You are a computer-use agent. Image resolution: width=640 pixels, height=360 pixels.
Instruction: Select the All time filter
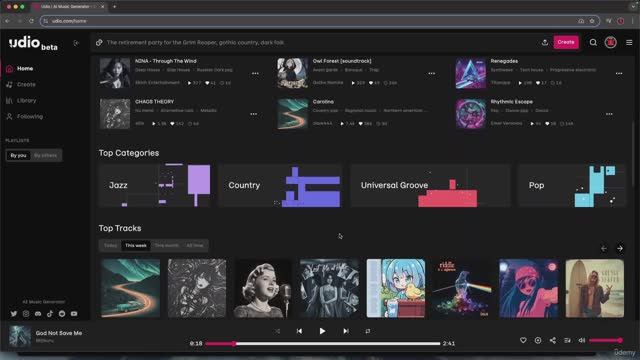194,245
